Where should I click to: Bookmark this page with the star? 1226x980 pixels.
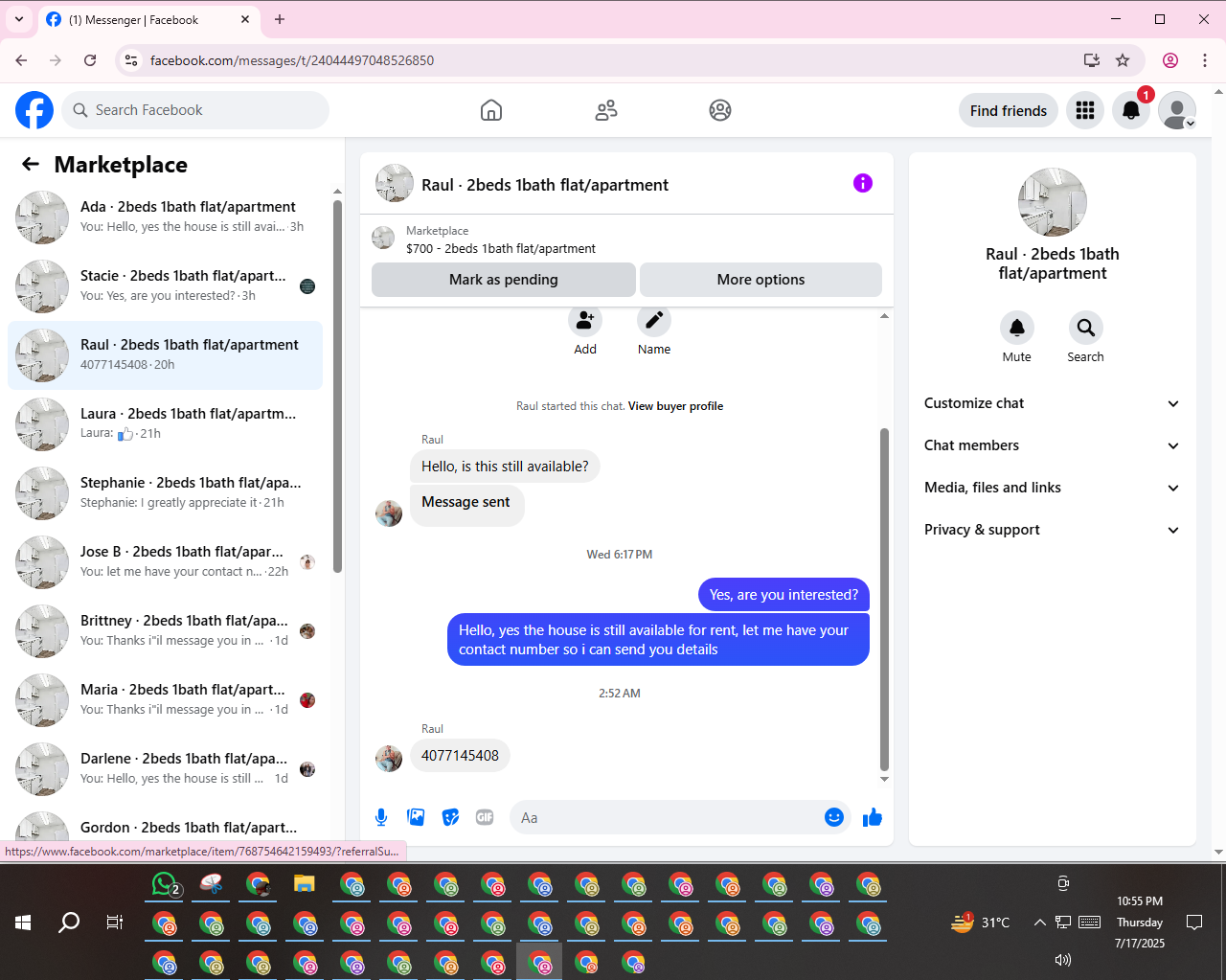[x=1123, y=60]
